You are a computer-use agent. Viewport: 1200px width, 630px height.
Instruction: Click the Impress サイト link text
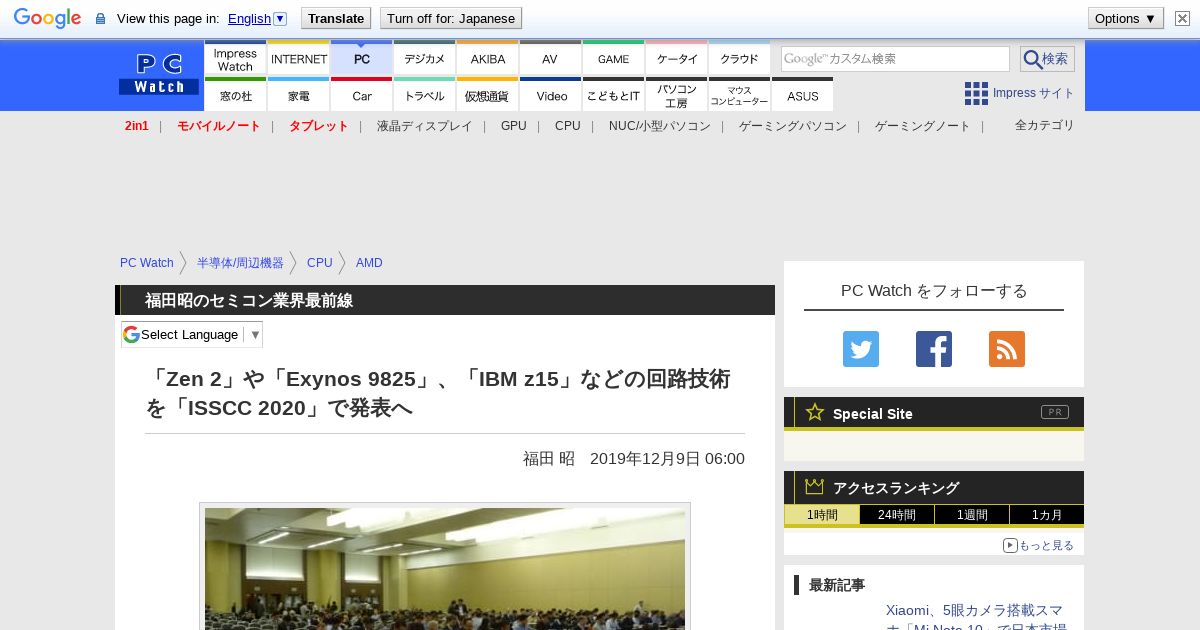pyautogui.click(x=1034, y=93)
